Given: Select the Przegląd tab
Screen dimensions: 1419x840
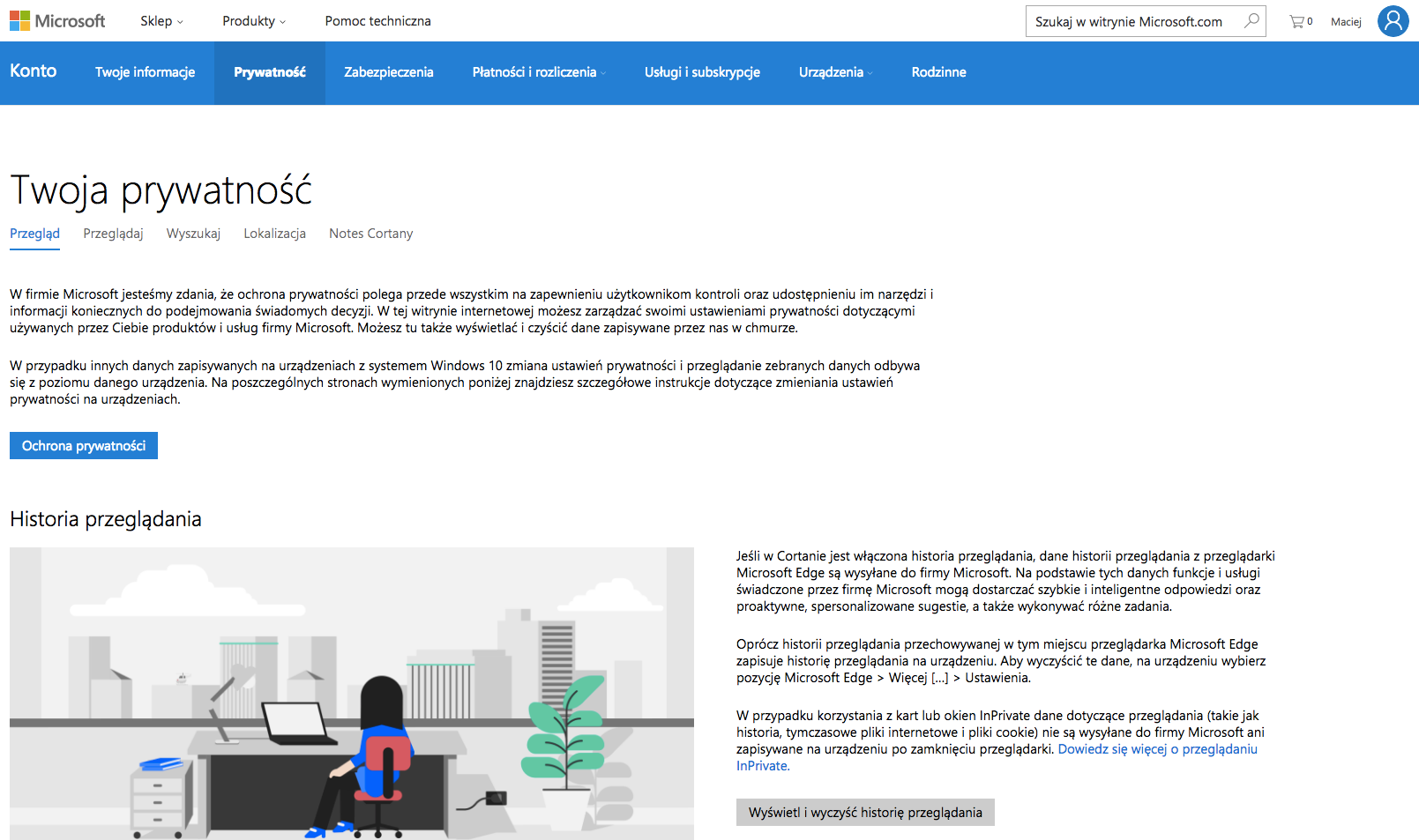Looking at the screenshot, I should (35, 234).
